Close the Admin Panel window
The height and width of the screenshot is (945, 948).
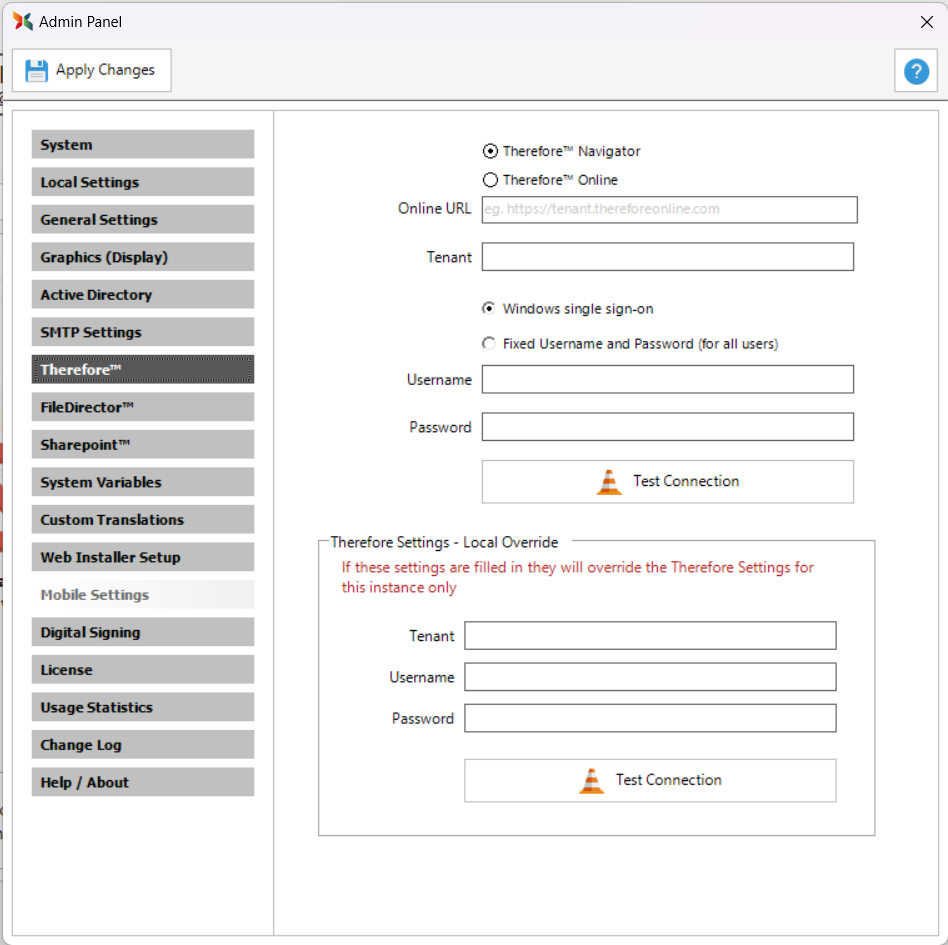(926, 21)
